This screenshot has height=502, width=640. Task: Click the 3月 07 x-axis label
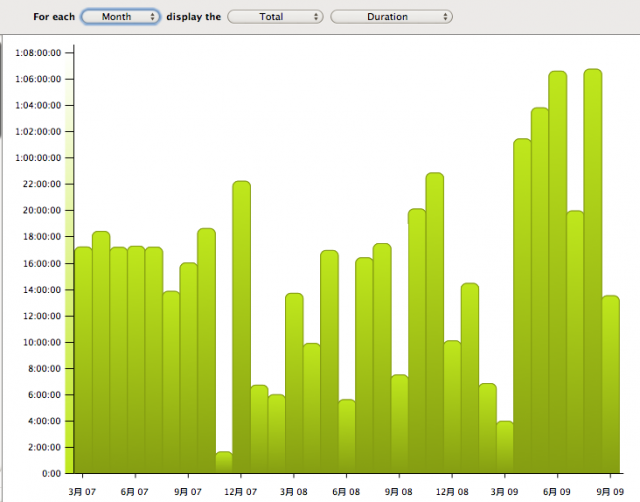[x=82, y=491]
